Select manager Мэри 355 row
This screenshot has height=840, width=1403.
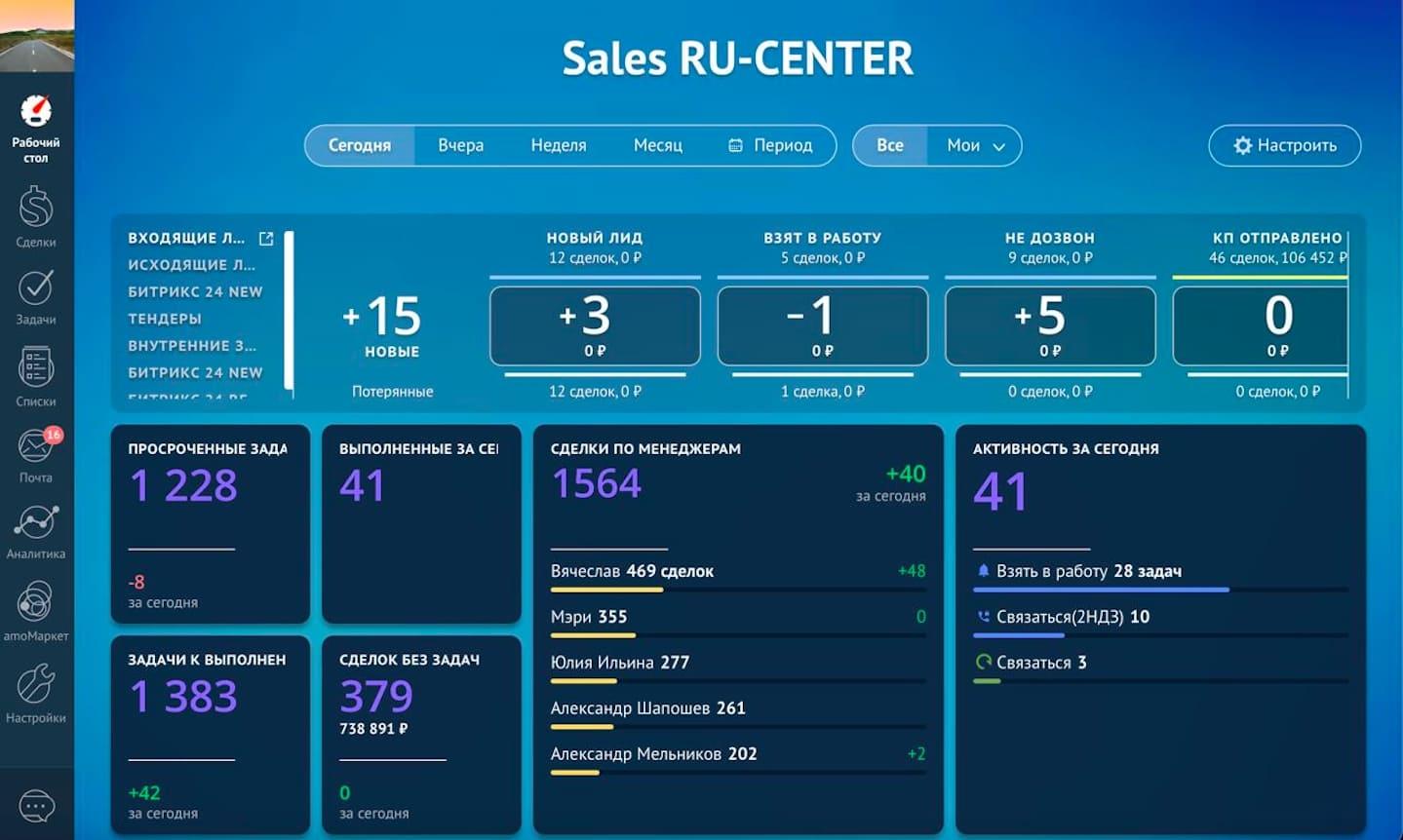coord(738,622)
